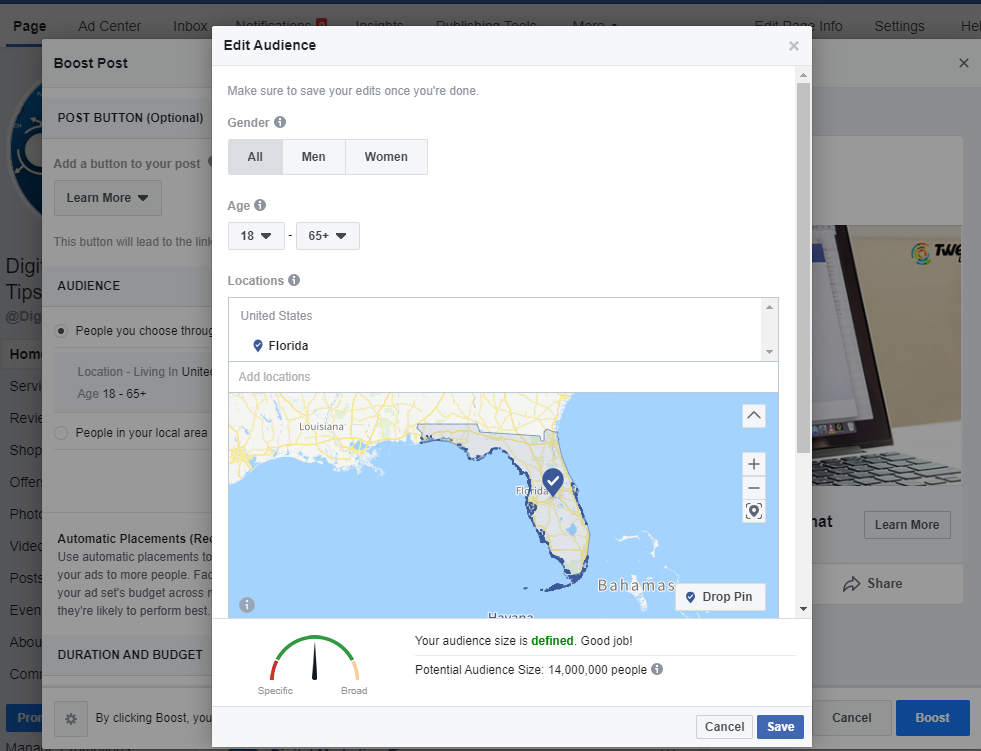Open the Ad Center tab

(109, 25)
